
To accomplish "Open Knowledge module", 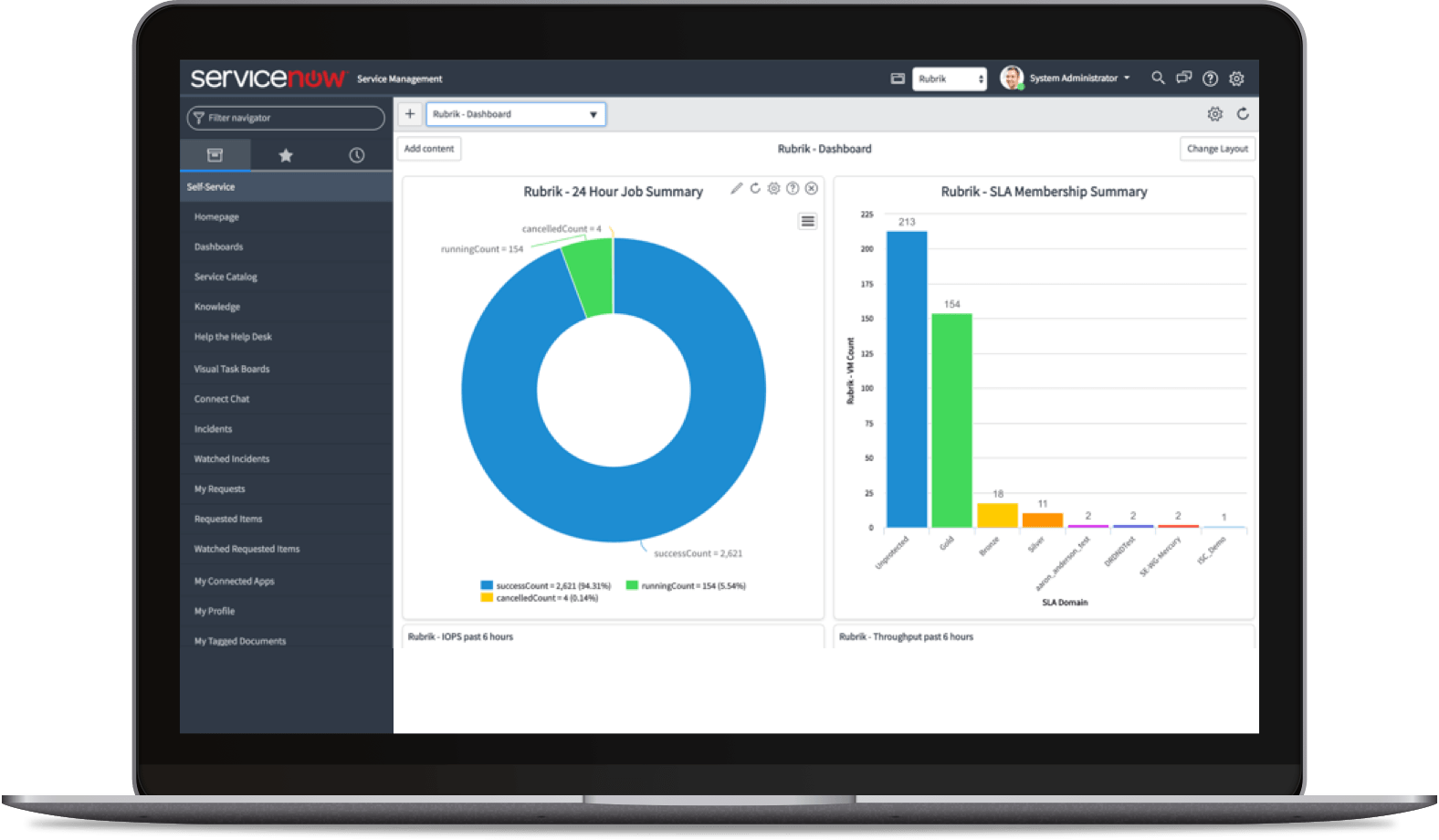I will [217, 308].
